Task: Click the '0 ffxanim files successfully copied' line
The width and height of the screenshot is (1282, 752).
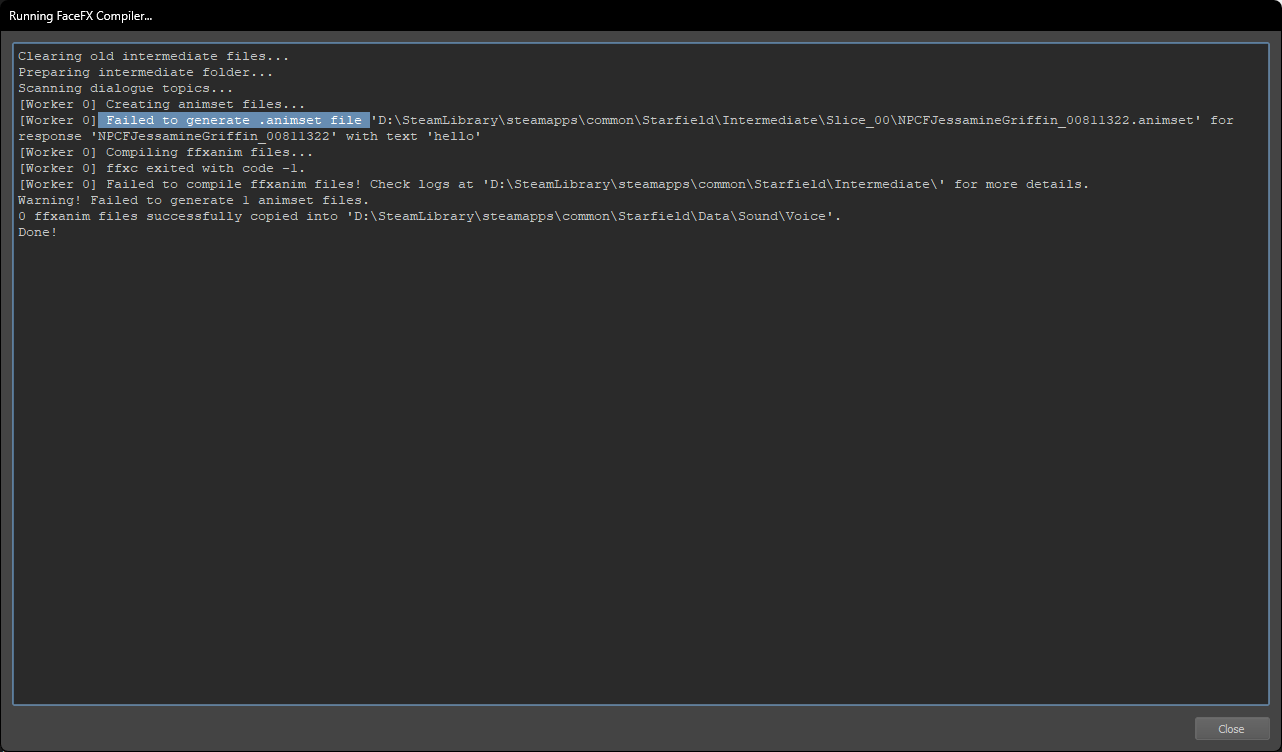Action: click(430, 216)
